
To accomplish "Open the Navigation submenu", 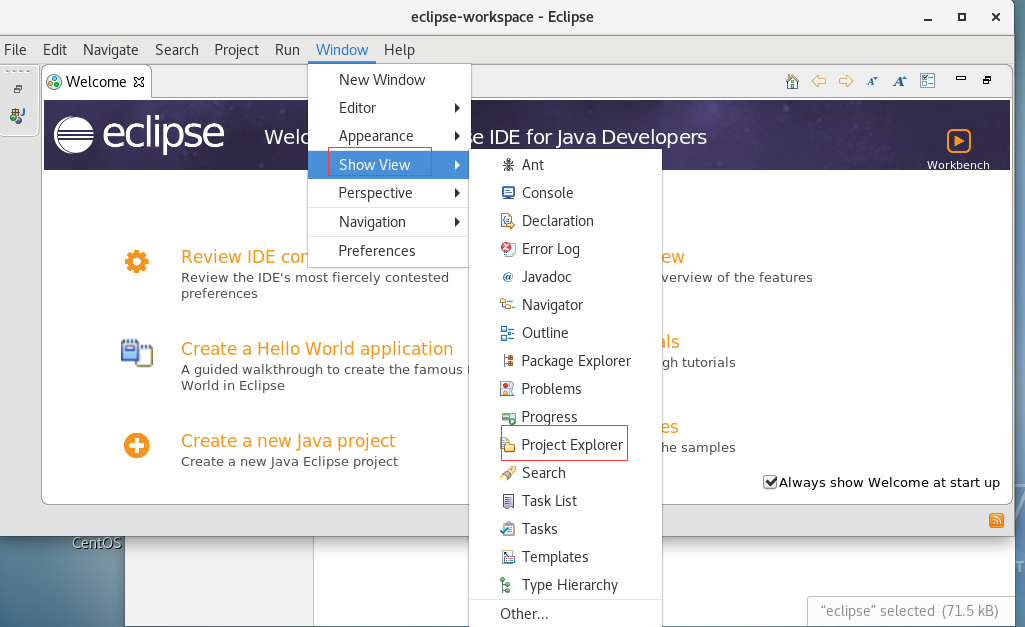I will [x=390, y=222].
